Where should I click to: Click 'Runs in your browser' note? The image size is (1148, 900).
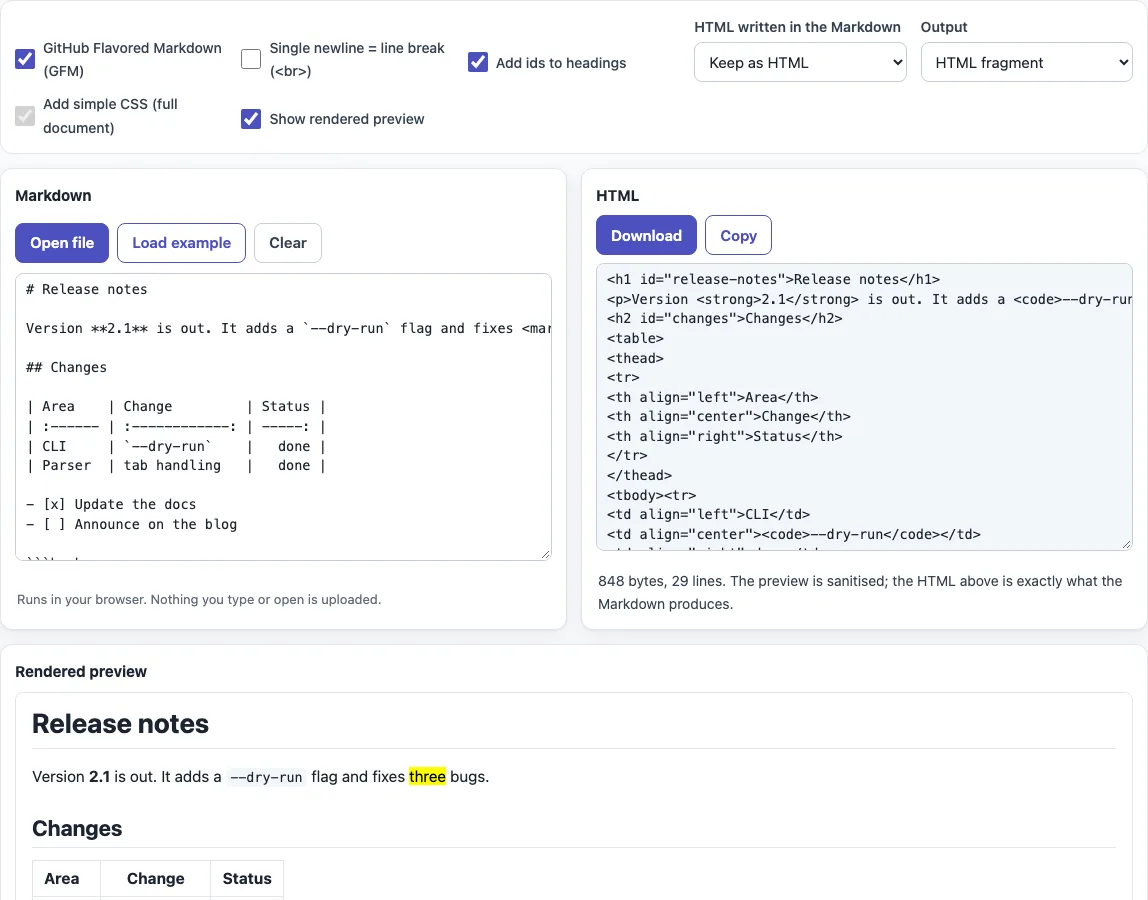(199, 600)
